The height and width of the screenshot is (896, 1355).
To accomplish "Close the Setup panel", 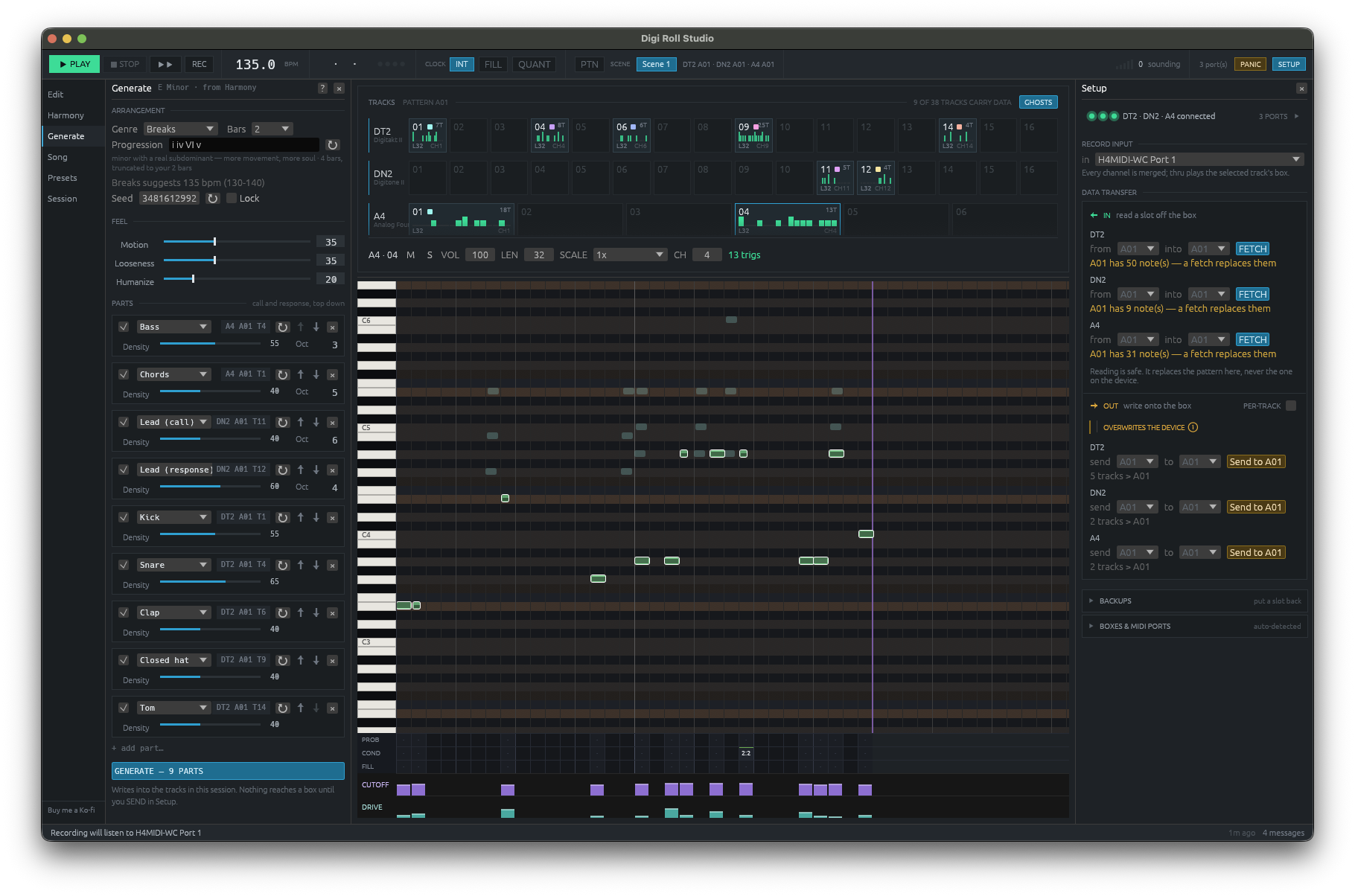I will click(x=1301, y=89).
